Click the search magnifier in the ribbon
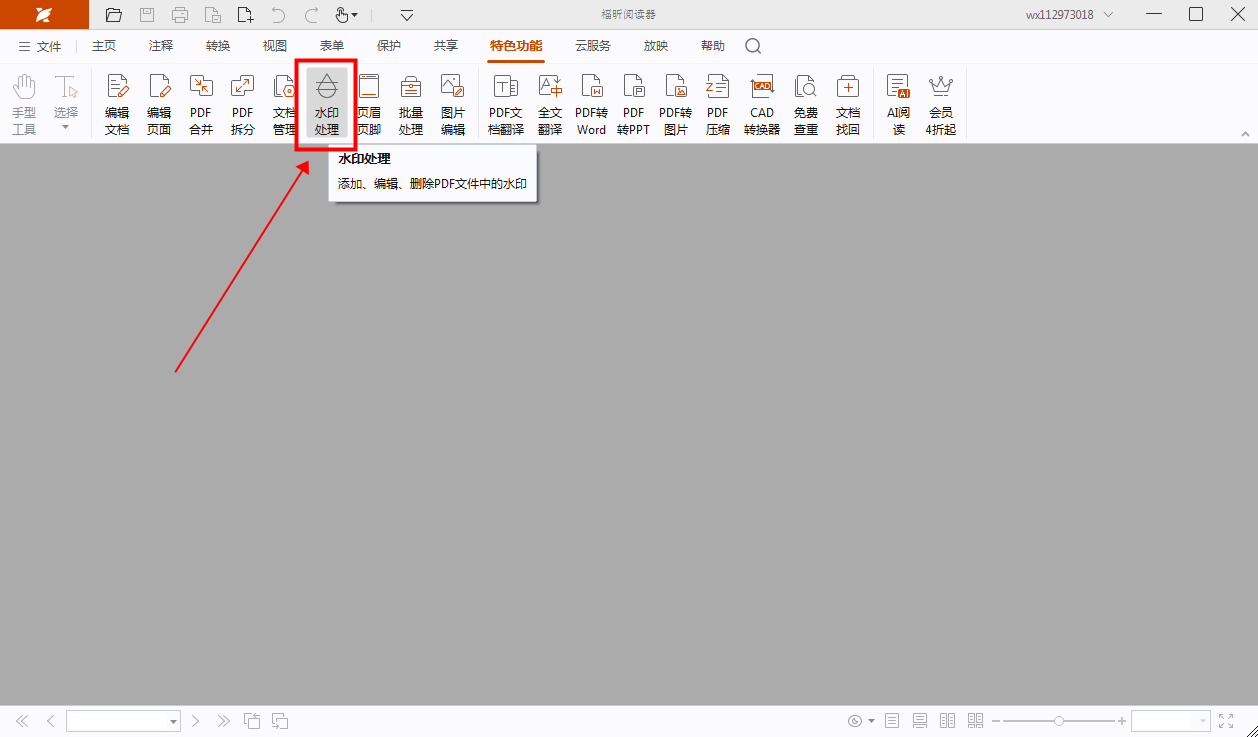The image size is (1258, 737). [x=752, y=46]
